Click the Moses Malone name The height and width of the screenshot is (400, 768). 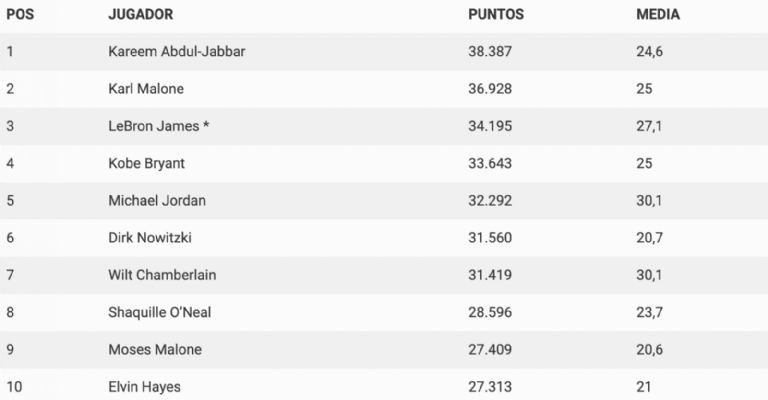[x=155, y=349]
